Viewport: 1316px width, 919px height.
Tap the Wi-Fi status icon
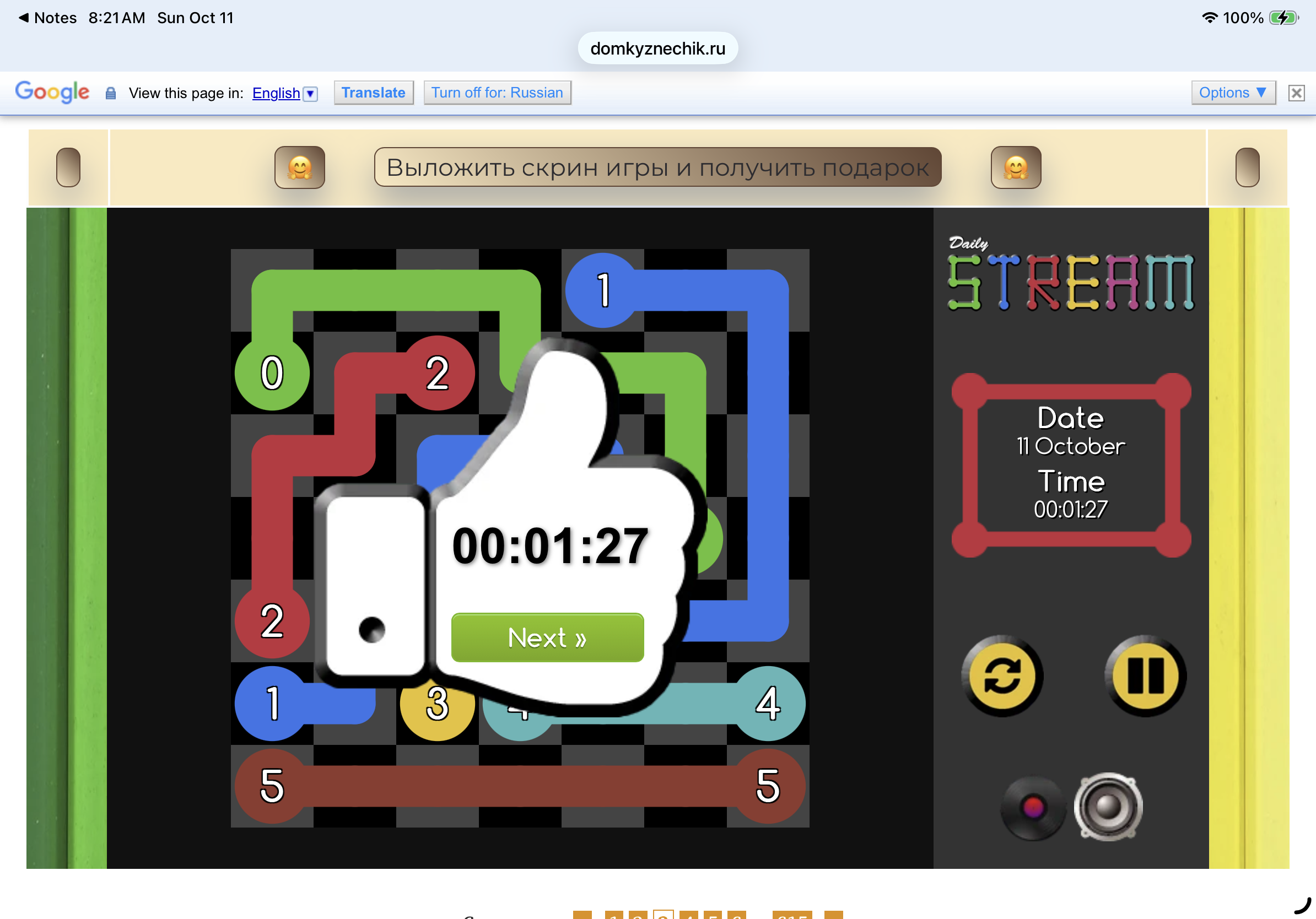[1210, 18]
